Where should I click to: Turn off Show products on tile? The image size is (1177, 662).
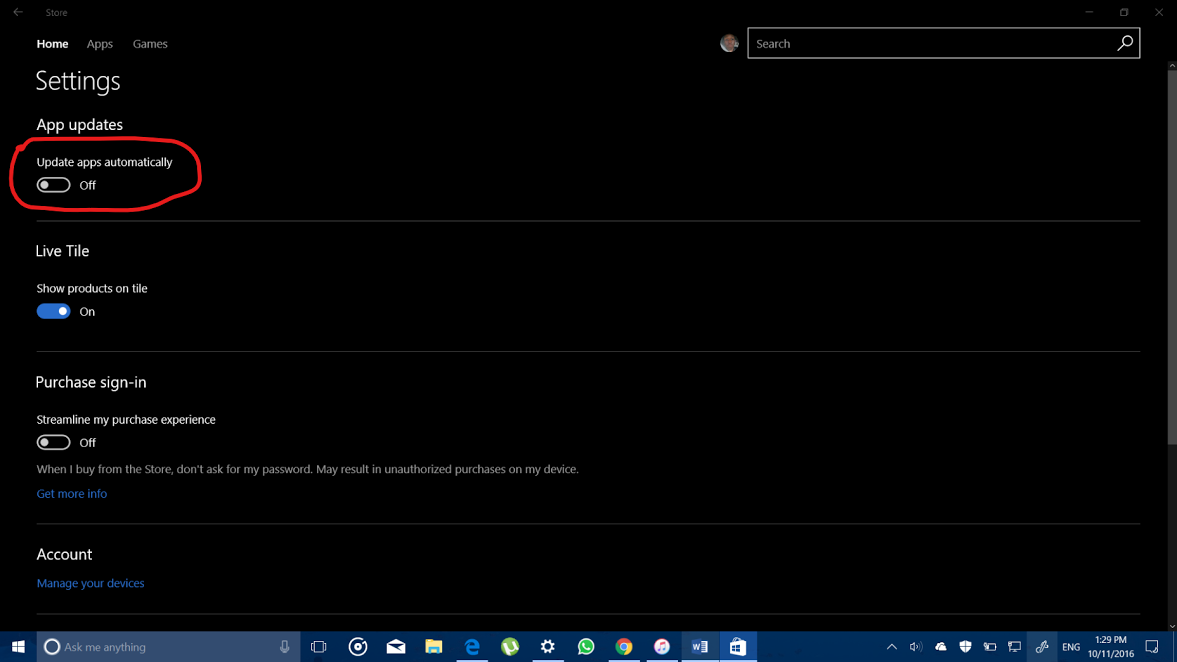[54, 311]
